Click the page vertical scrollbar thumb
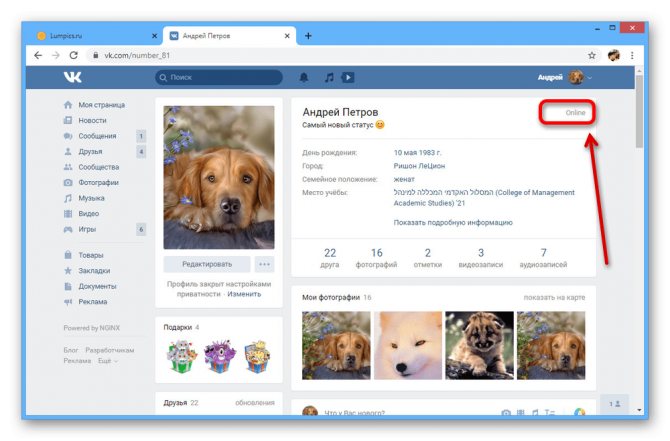The image size is (670, 441). [639, 111]
